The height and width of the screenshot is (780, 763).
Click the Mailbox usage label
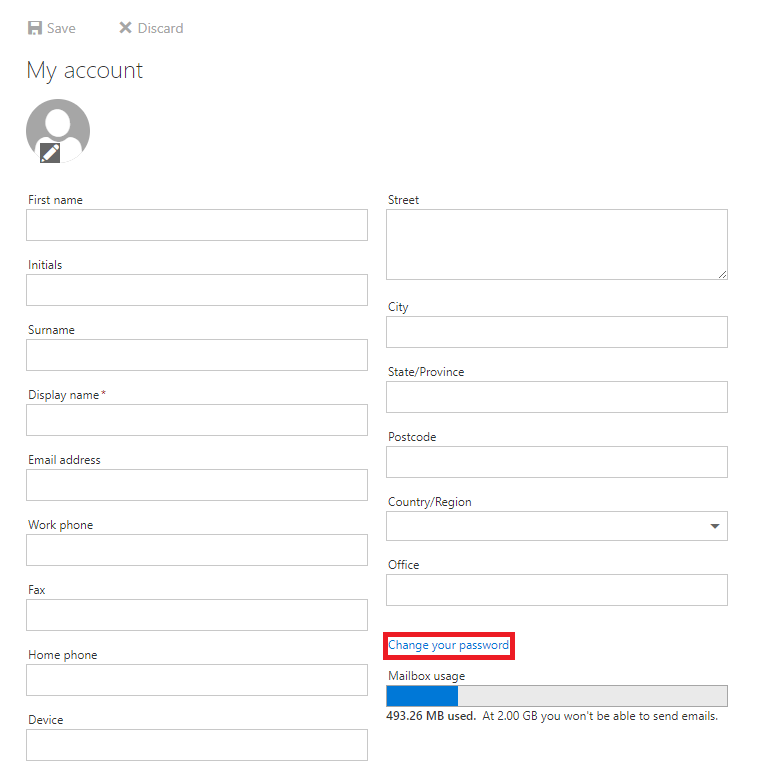427,676
